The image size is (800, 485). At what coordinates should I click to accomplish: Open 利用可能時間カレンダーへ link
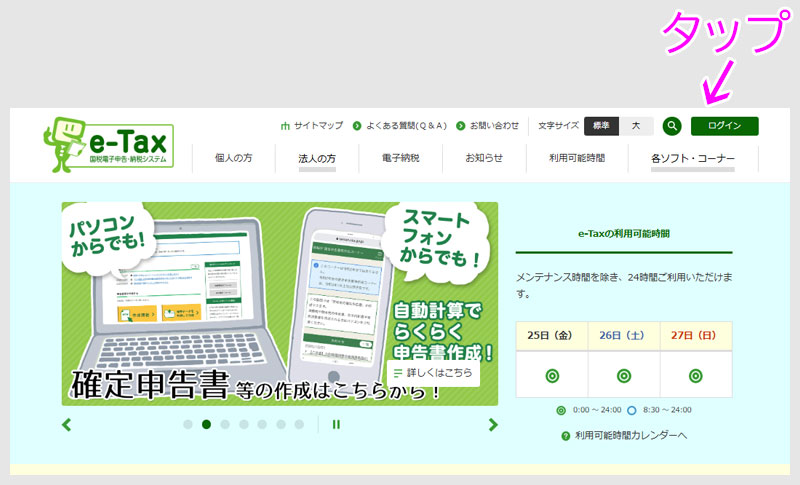click(x=624, y=436)
